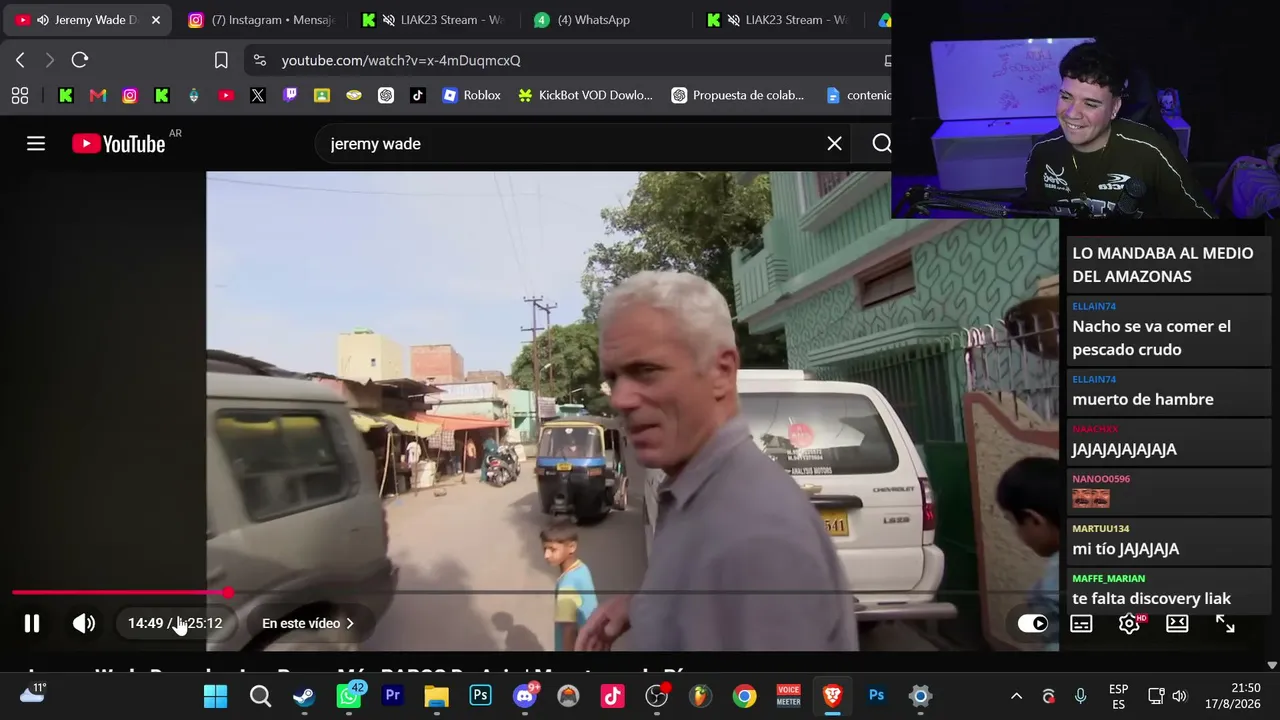Toggle subtitles in the video player

(x=1081, y=623)
